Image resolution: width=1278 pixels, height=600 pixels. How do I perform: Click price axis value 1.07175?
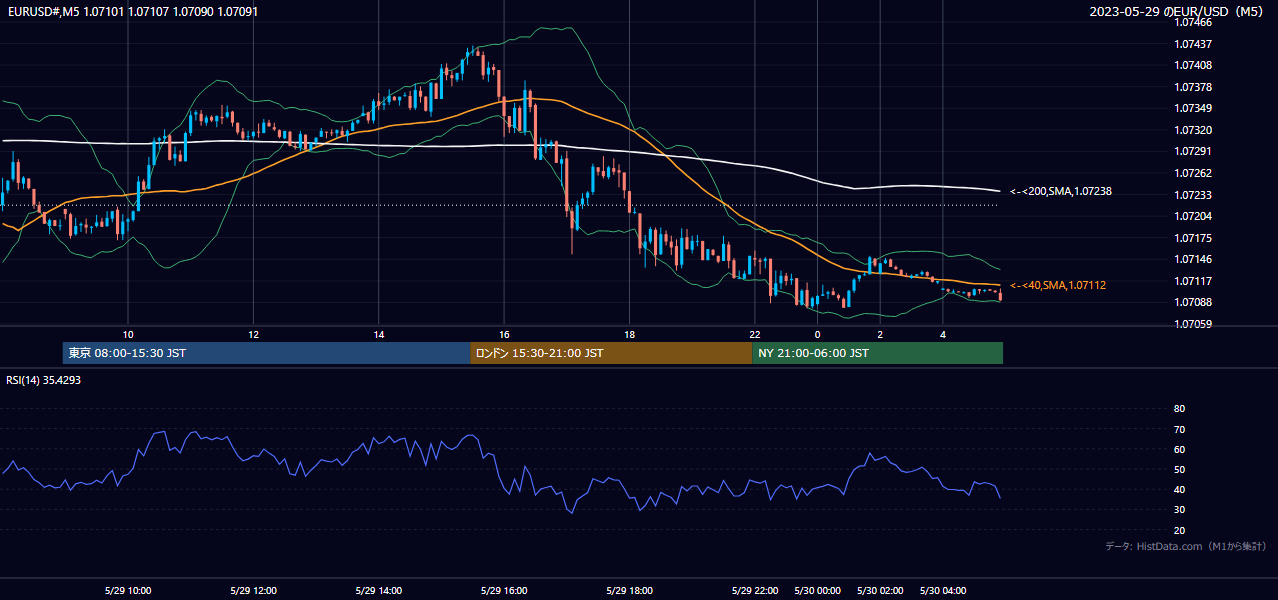click(1193, 238)
